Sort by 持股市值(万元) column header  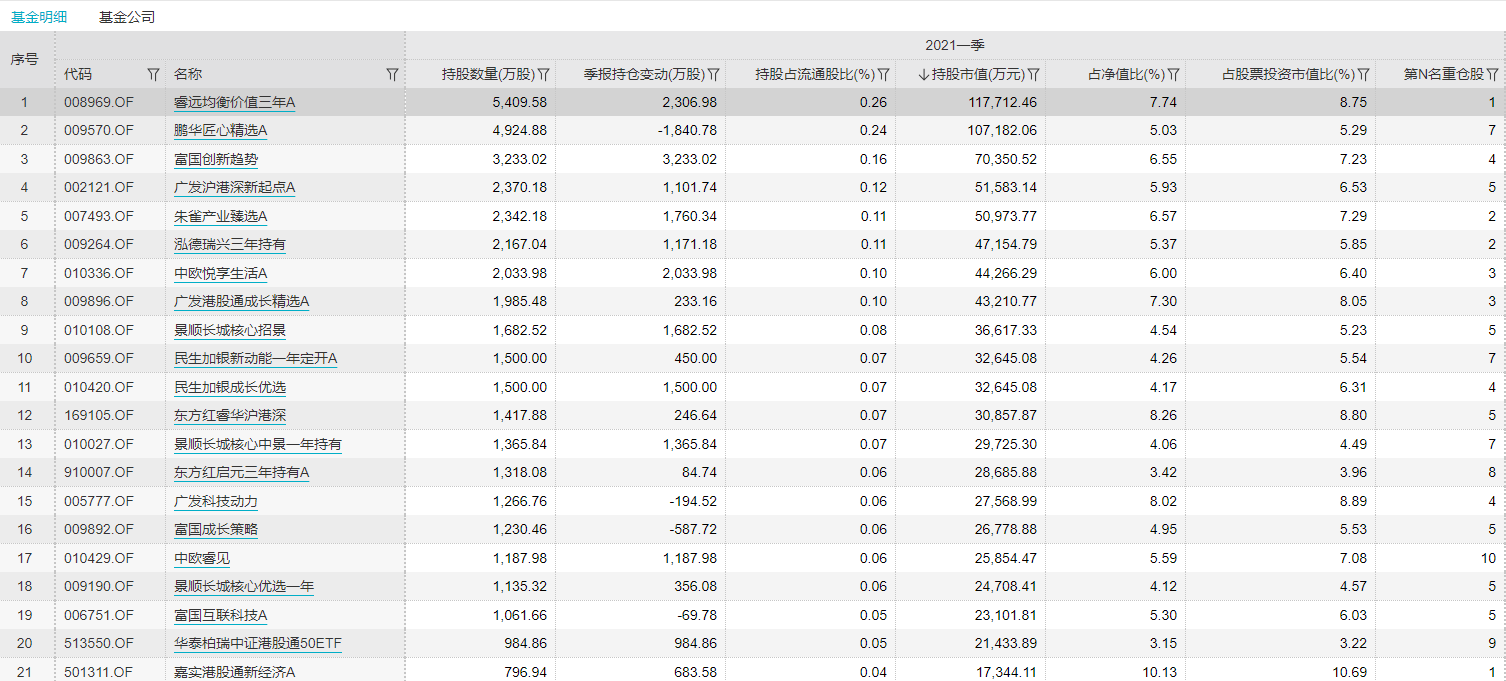pos(979,74)
